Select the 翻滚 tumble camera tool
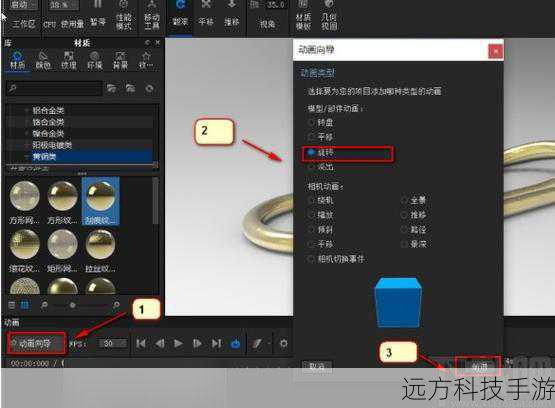The image size is (555, 408). 181,14
